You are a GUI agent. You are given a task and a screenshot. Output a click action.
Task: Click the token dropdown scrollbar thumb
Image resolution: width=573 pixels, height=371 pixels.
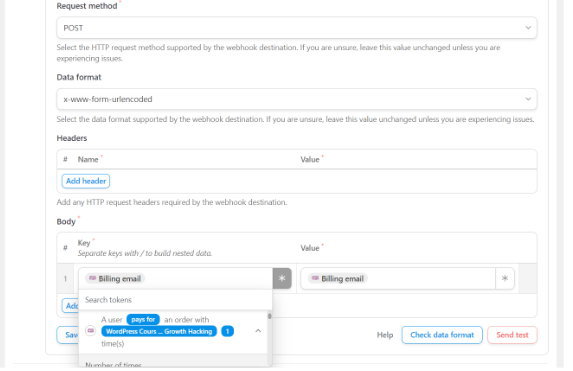tap(270, 316)
